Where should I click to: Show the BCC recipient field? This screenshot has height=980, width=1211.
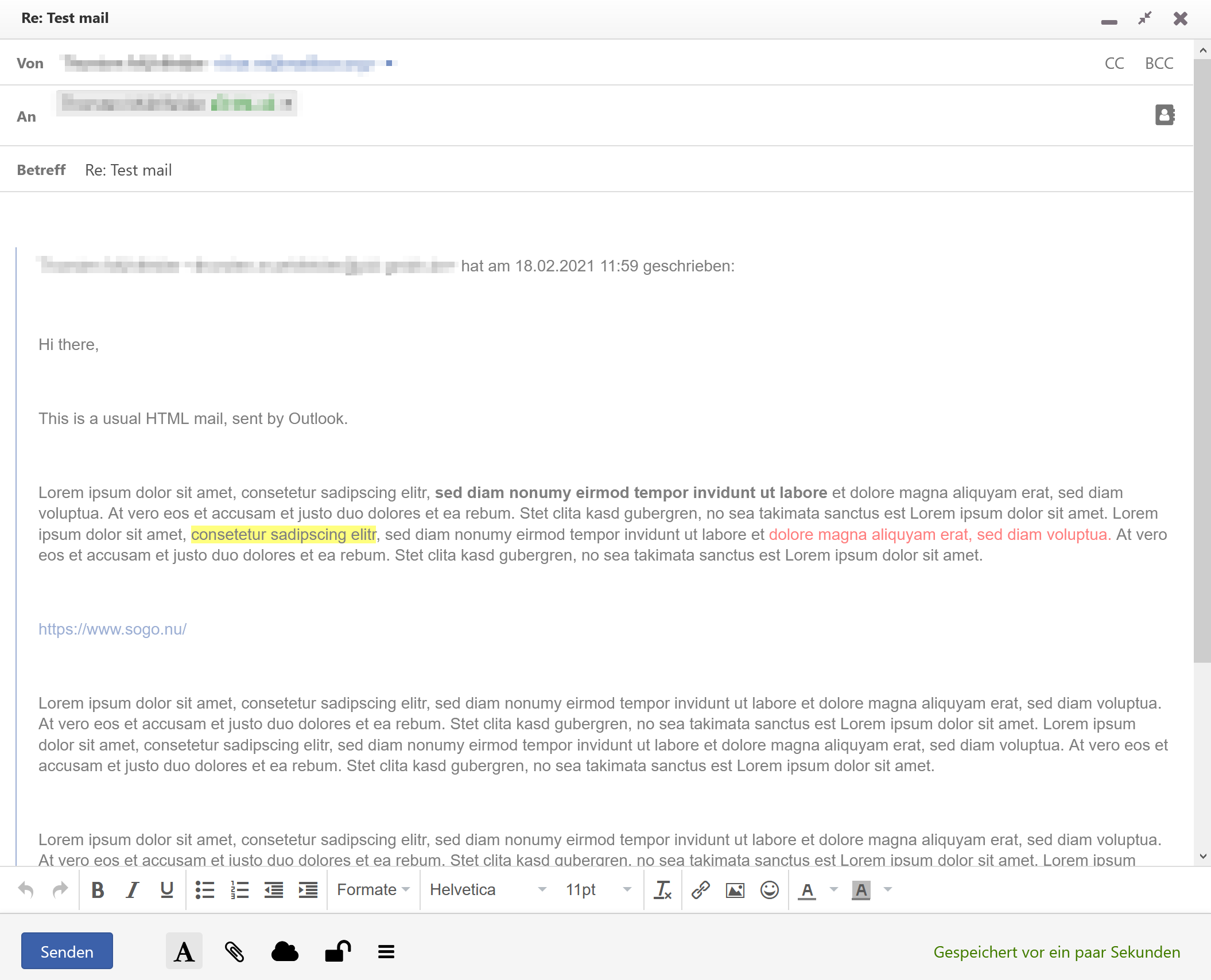tap(1159, 63)
